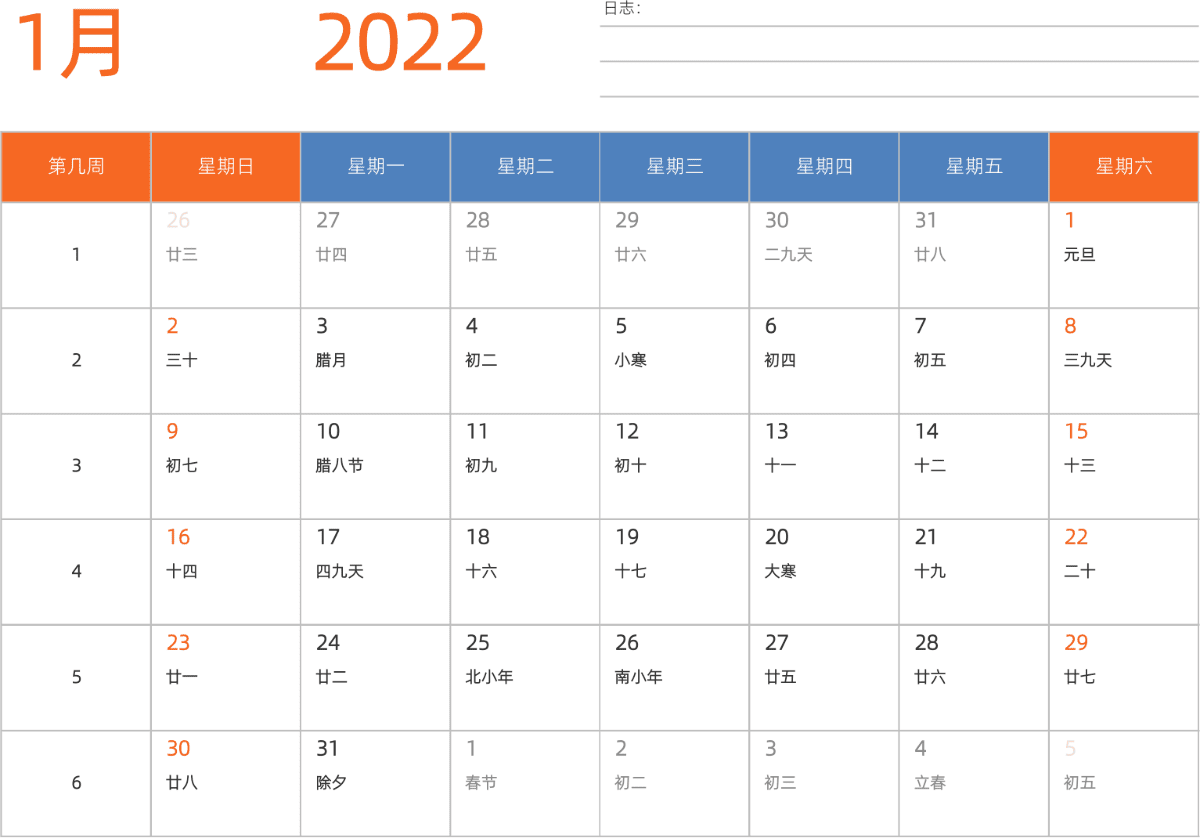The image size is (1200, 838).
Task: Click the 廿七 label under January 29
Action: [1080, 677]
